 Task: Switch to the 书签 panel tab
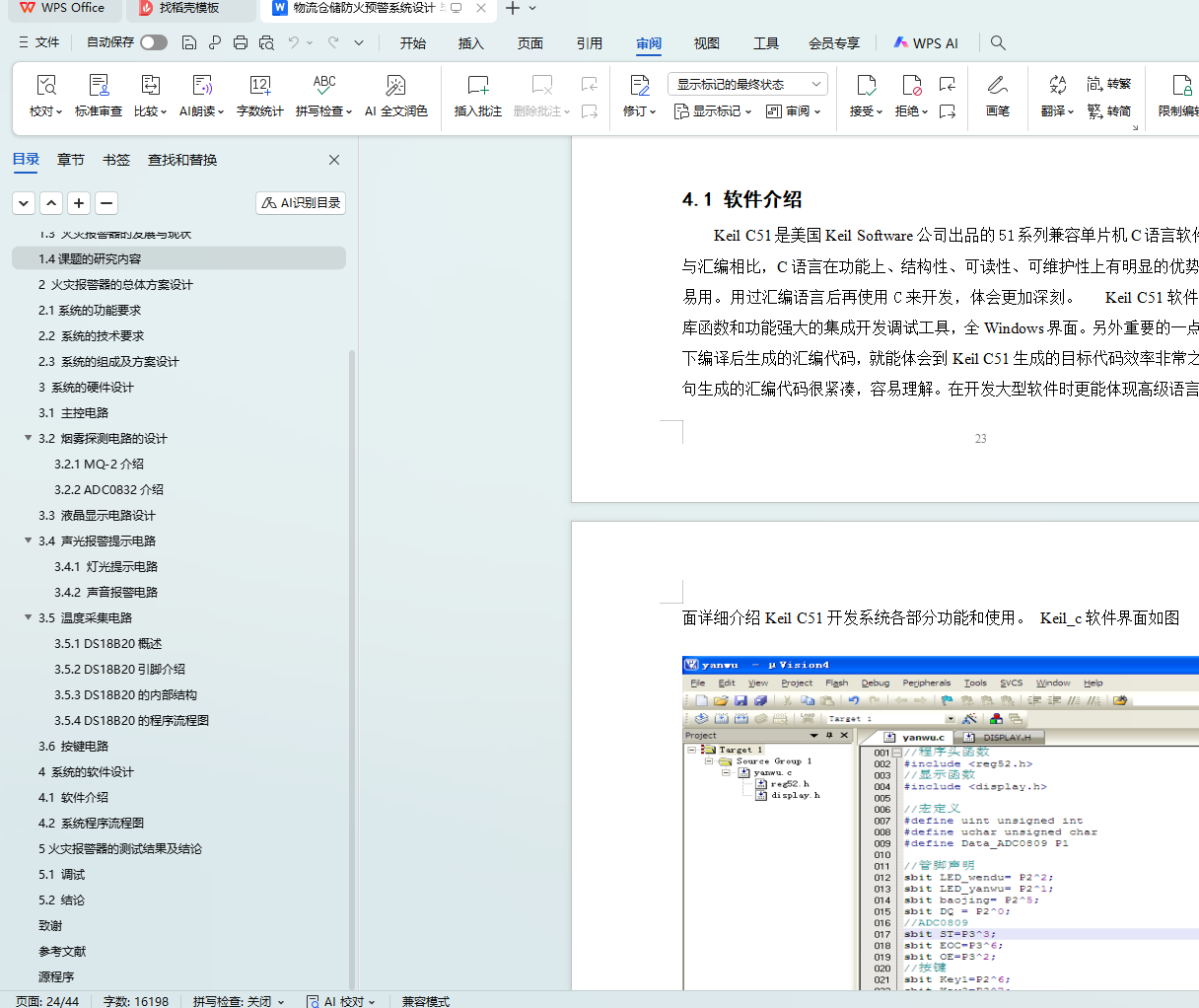click(116, 160)
